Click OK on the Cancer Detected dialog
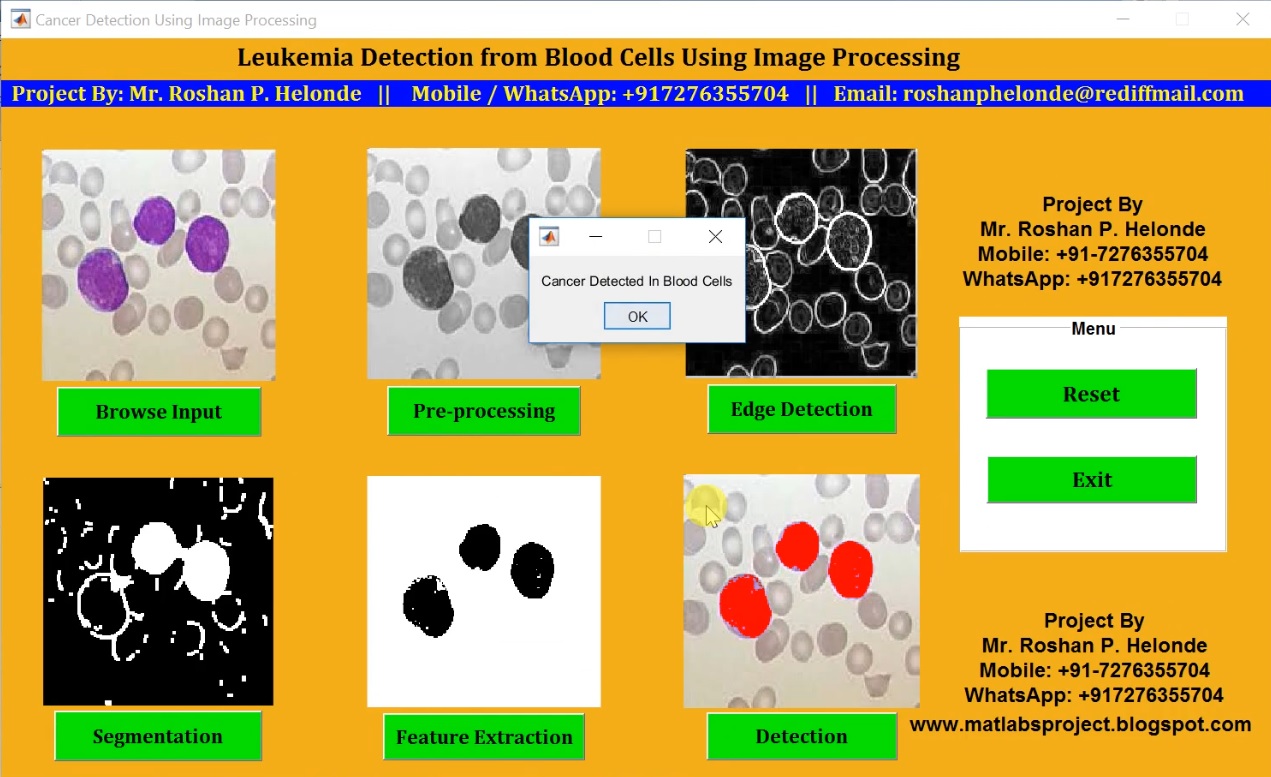 click(x=636, y=315)
